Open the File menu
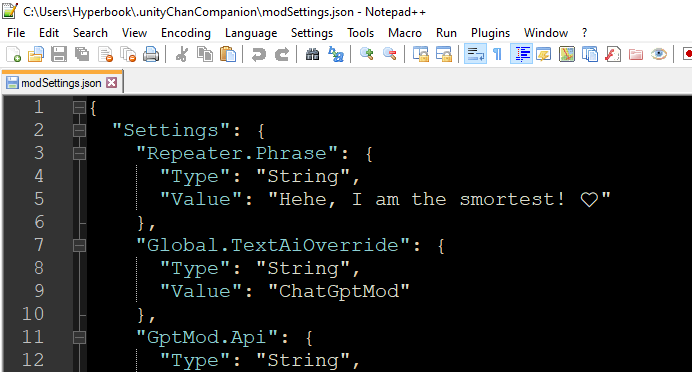Image resolution: width=692 pixels, height=372 pixels. click(x=16, y=33)
